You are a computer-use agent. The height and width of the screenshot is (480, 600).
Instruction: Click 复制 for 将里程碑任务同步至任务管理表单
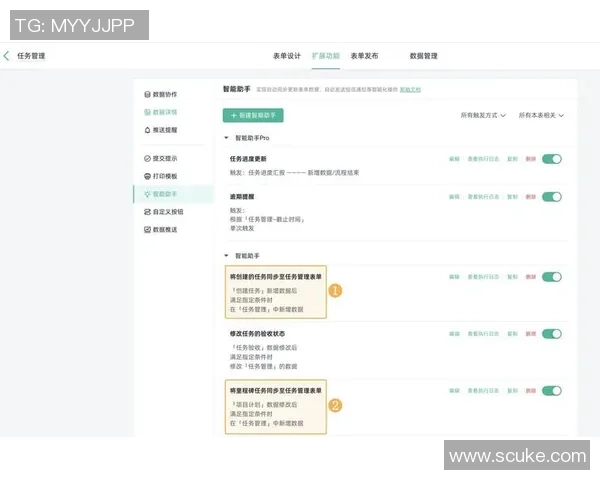tap(512, 391)
